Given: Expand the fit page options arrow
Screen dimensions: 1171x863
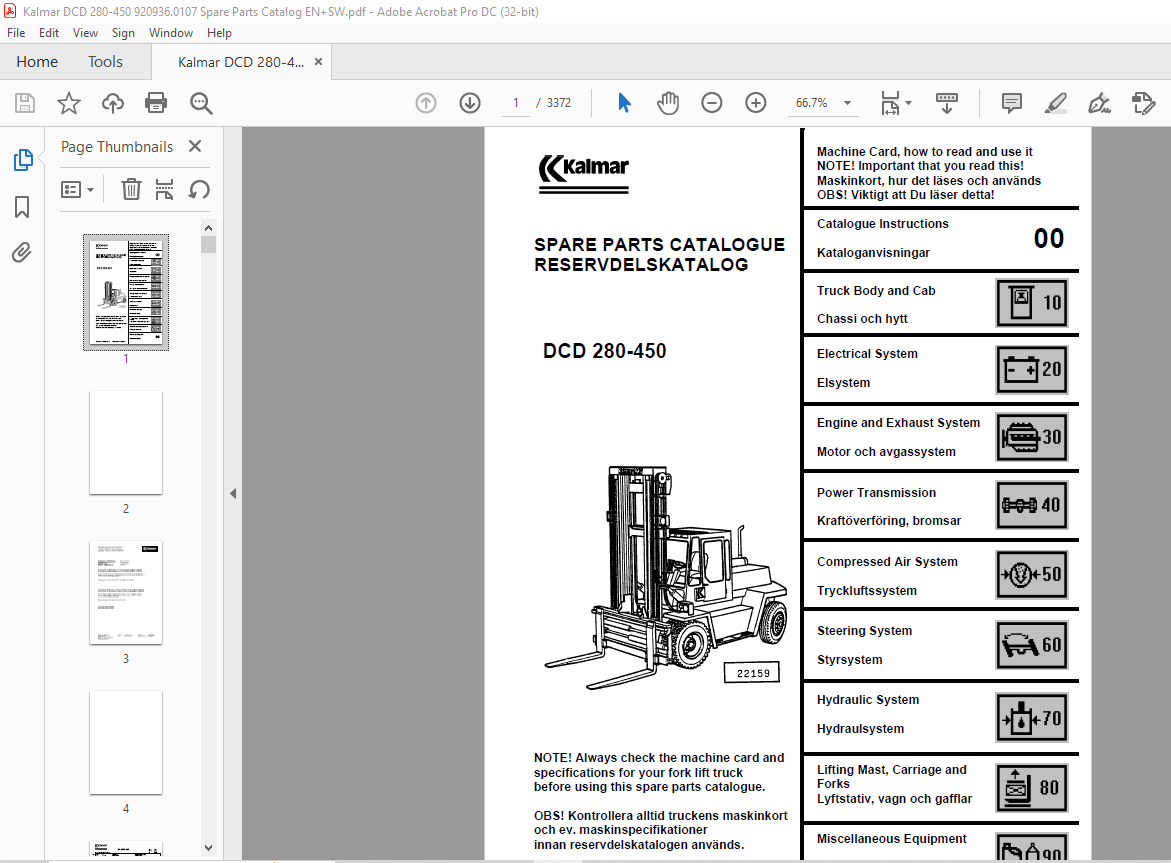Looking at the screenshot, I should pos(908,103).
